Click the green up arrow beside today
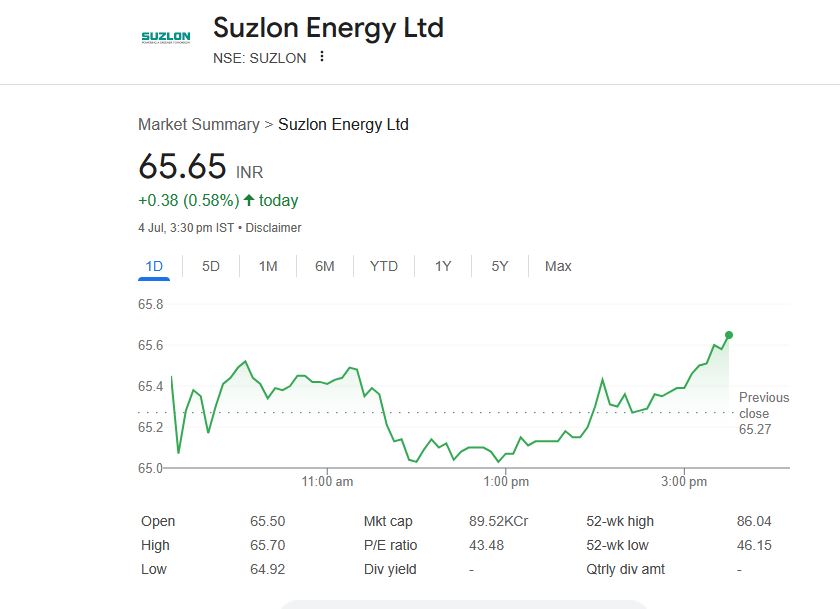This screenshot has width=840, height=609. coord(249,200)
